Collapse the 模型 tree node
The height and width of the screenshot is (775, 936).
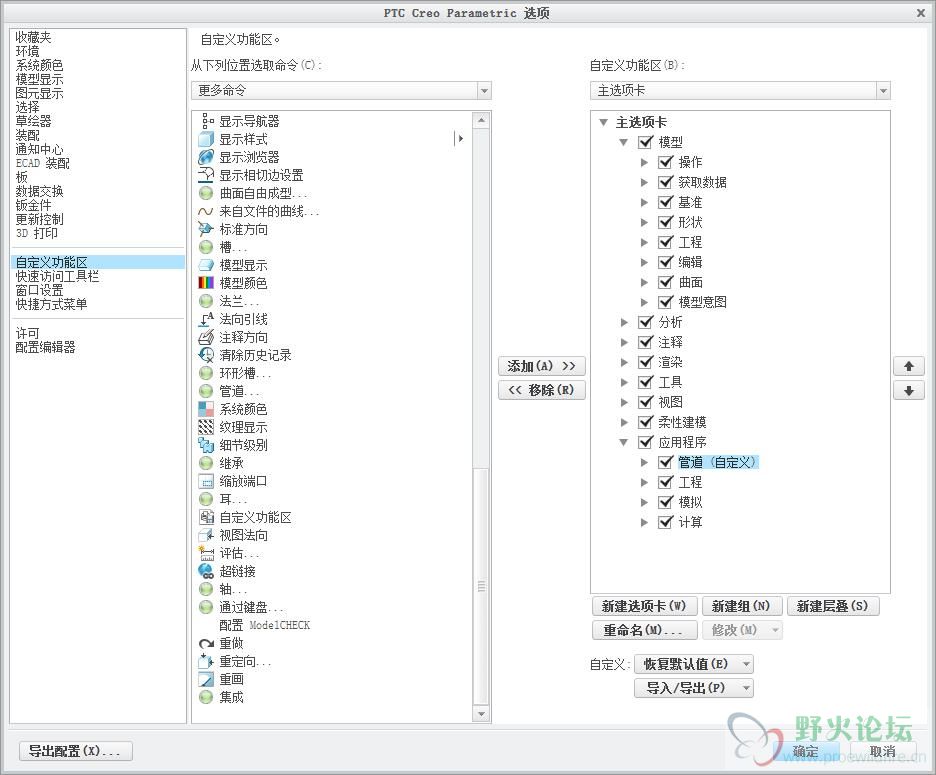624,142
